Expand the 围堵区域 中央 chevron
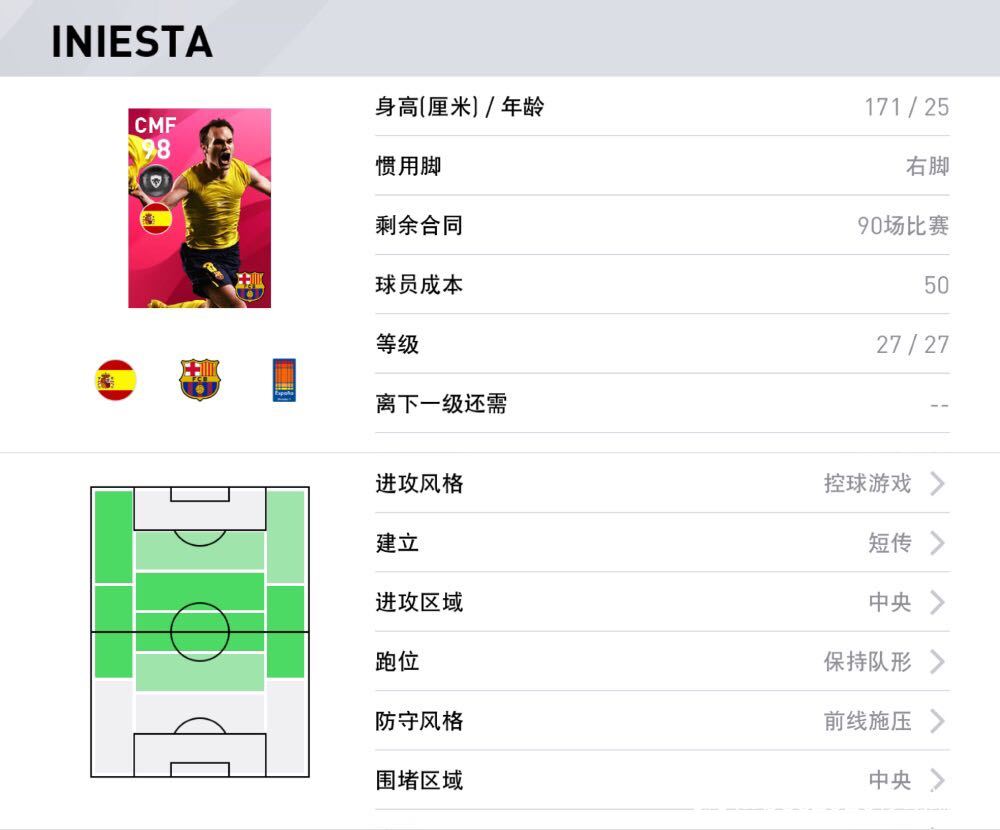1000x830 pixels. (937, 780)
